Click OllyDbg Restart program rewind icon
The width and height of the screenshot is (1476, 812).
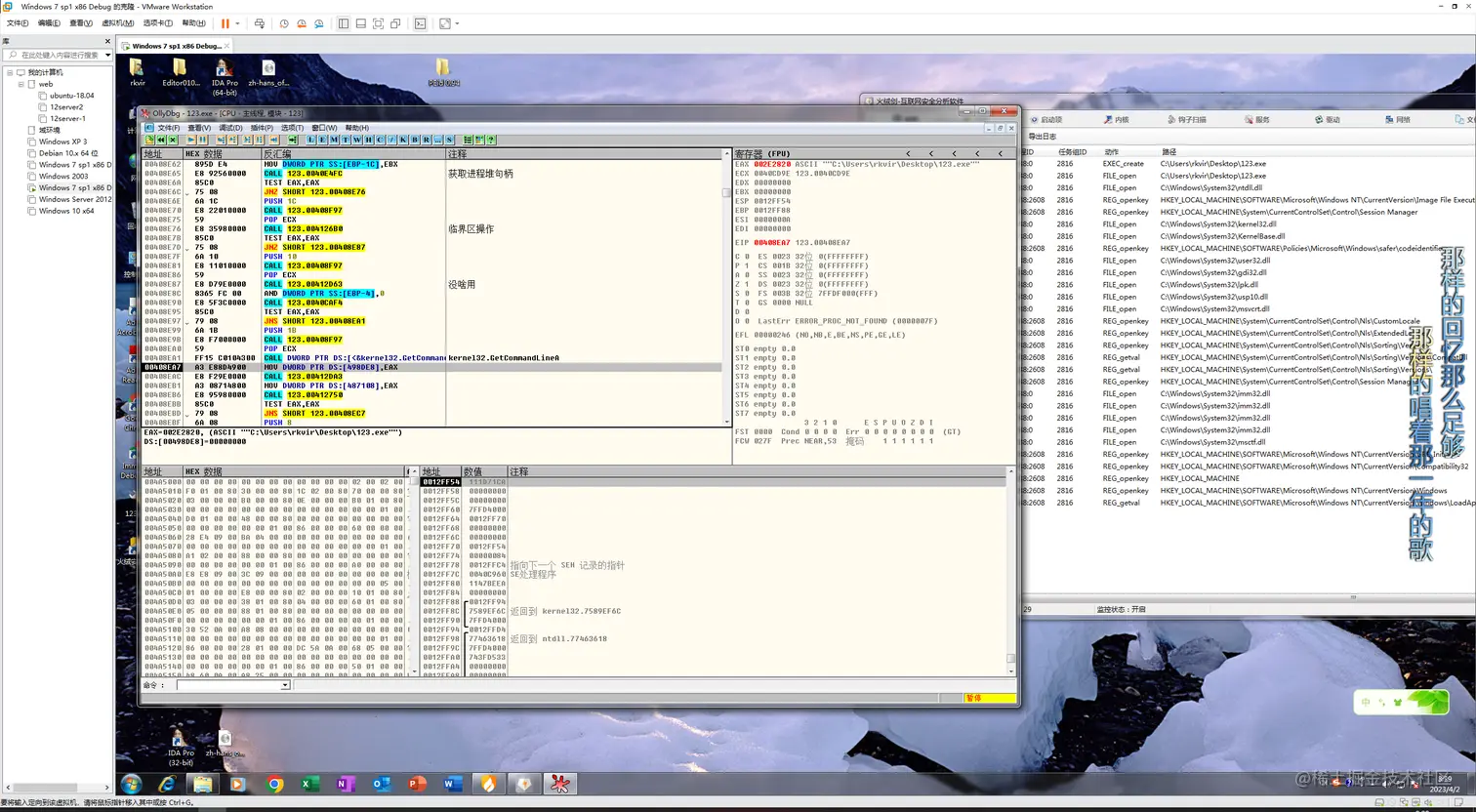click(x=160, y=140)
